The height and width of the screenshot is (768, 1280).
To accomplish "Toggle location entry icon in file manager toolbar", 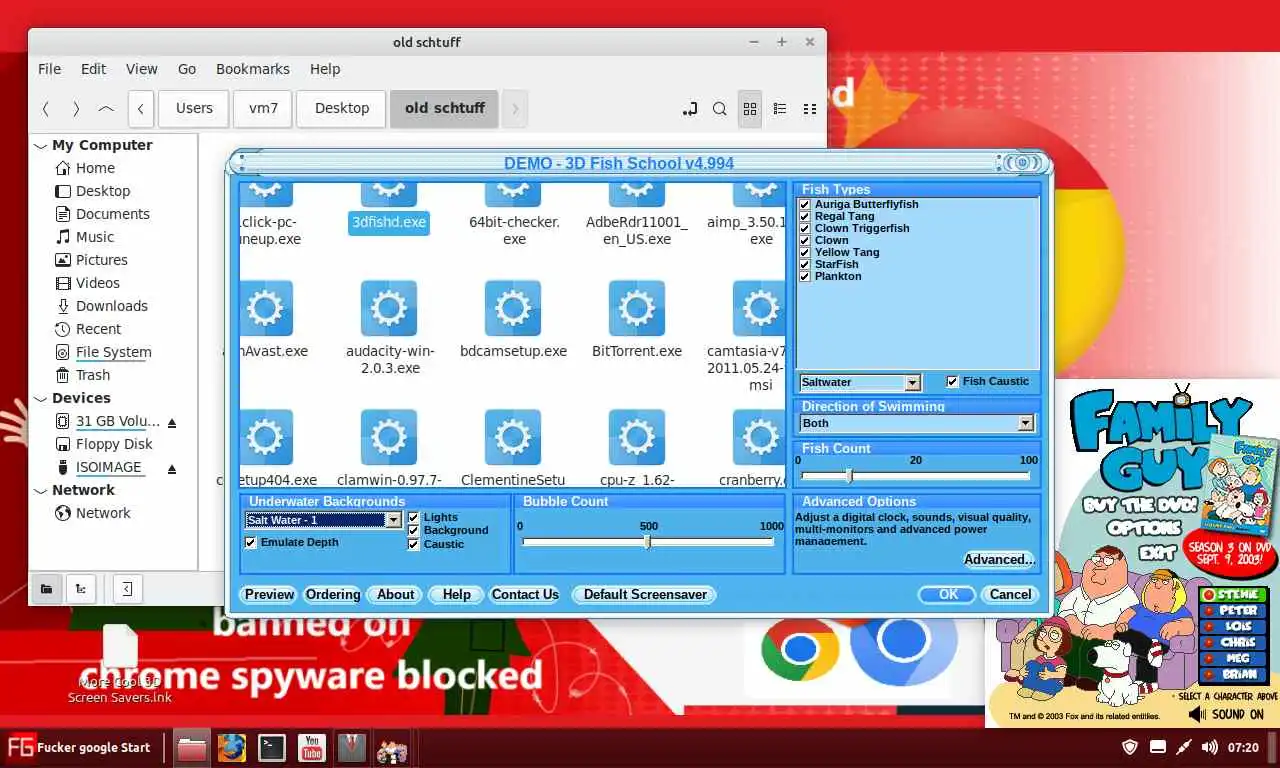I will pyautogui.click(x=689, y=109).
